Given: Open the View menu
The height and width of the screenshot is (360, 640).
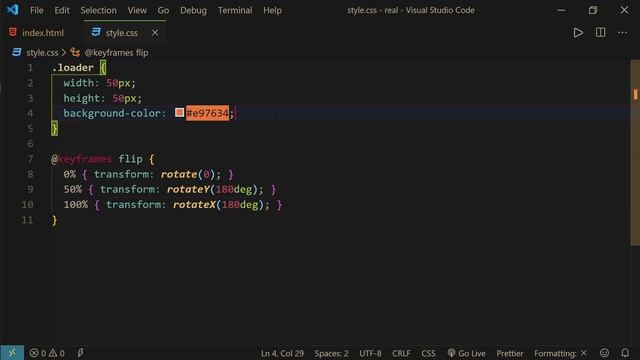Looking at the screenshot, I should [x=137, y=10].
